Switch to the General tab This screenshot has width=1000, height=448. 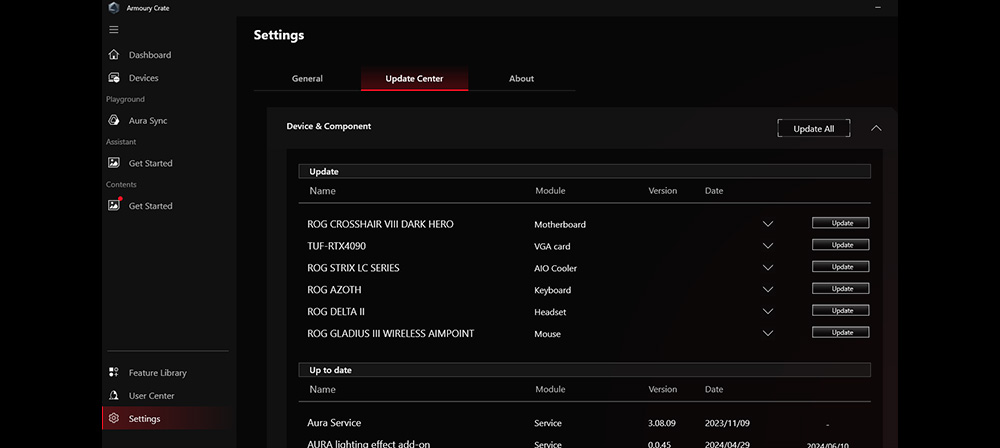coord(307,78)
